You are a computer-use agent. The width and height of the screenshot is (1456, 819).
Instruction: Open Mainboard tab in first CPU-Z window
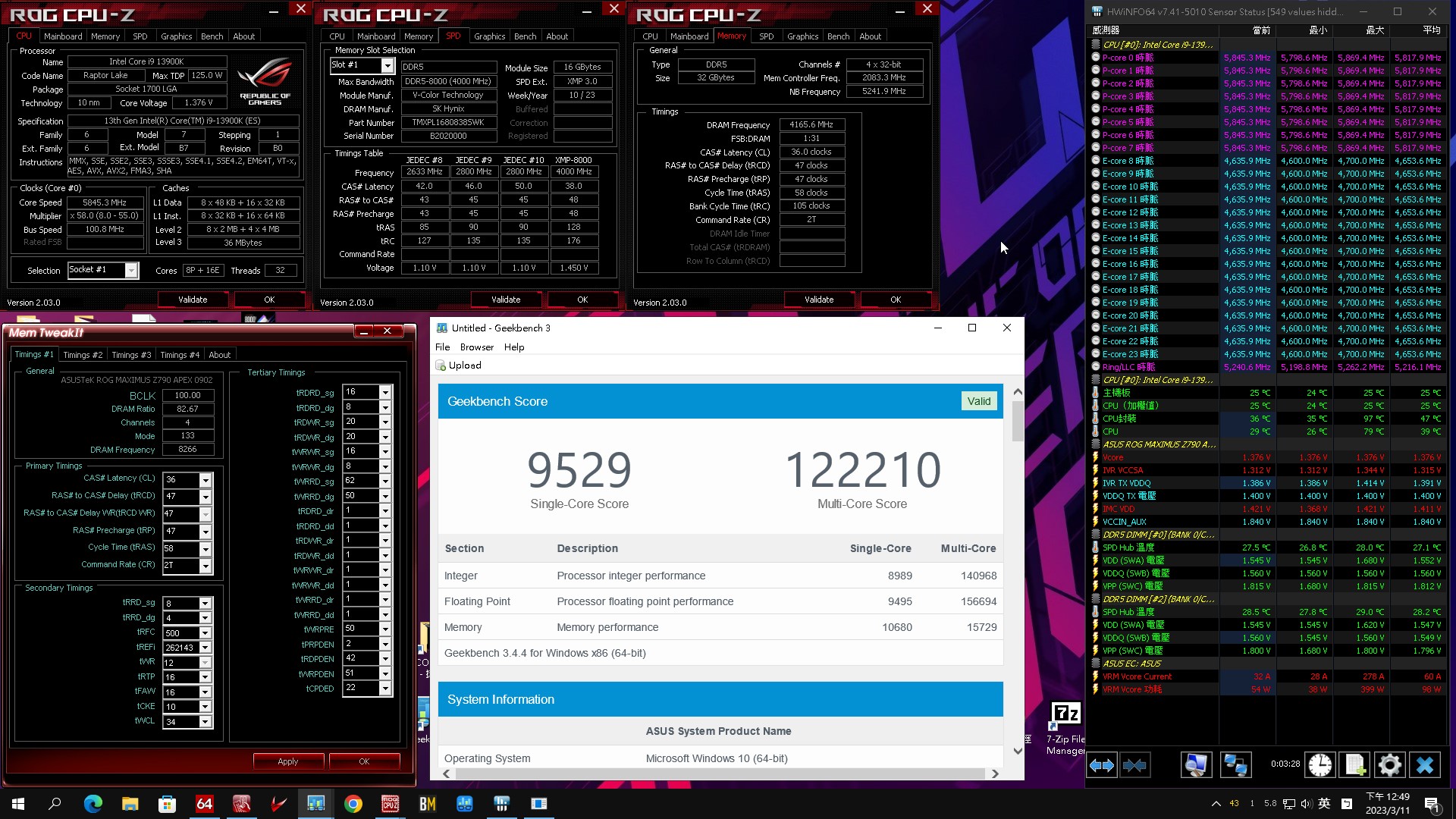63,36
